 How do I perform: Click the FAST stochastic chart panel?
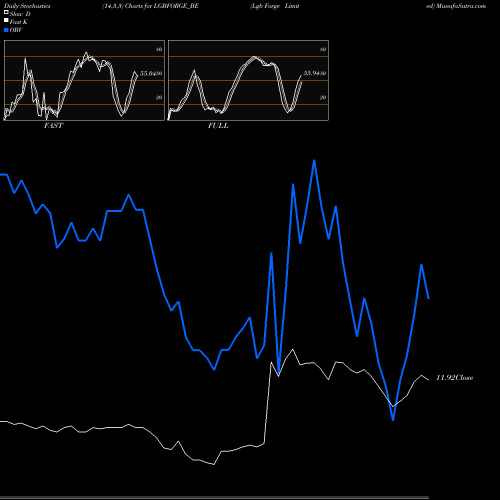click(84, 80)
